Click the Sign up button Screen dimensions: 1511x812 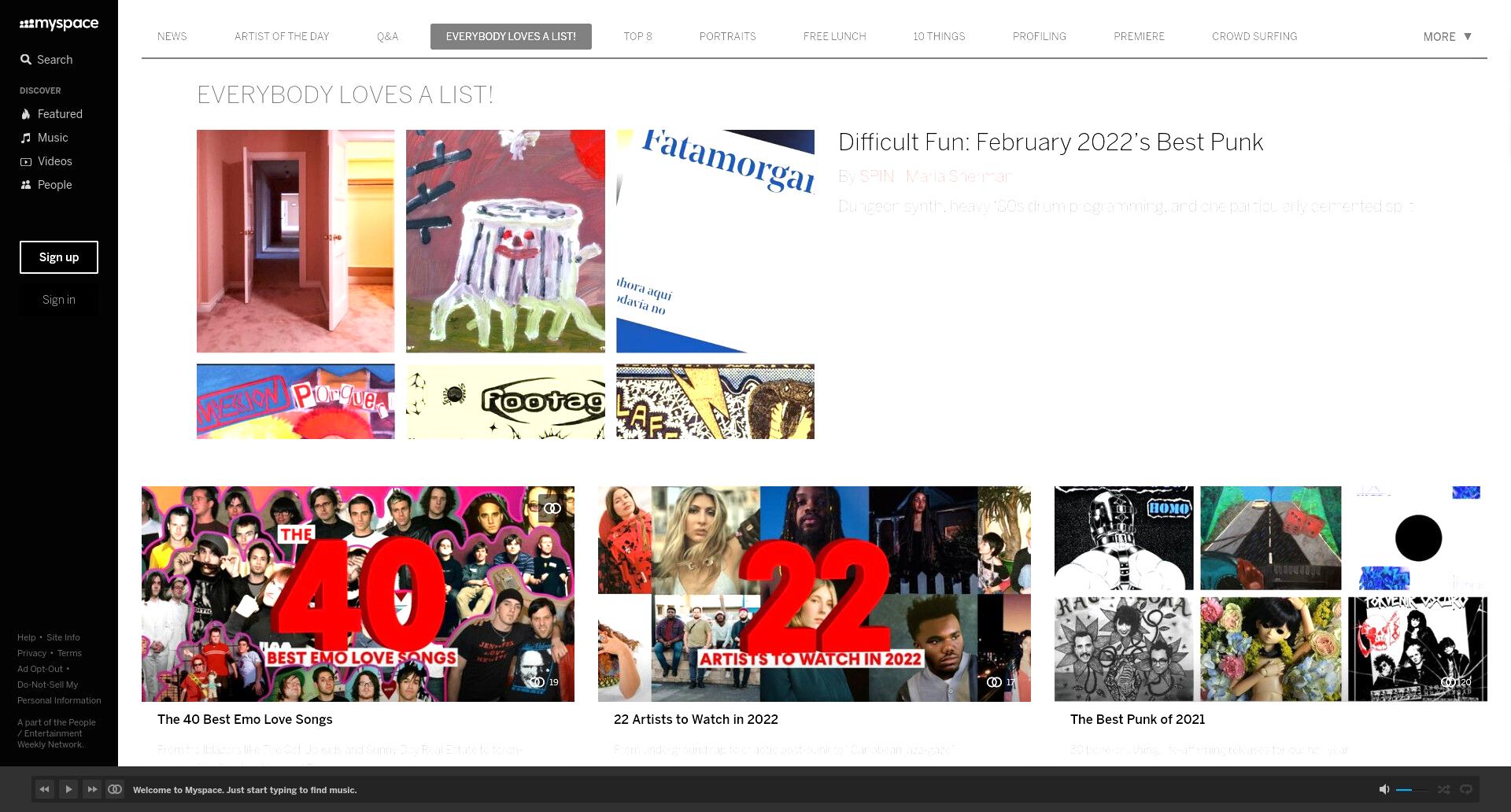(59, 257)
